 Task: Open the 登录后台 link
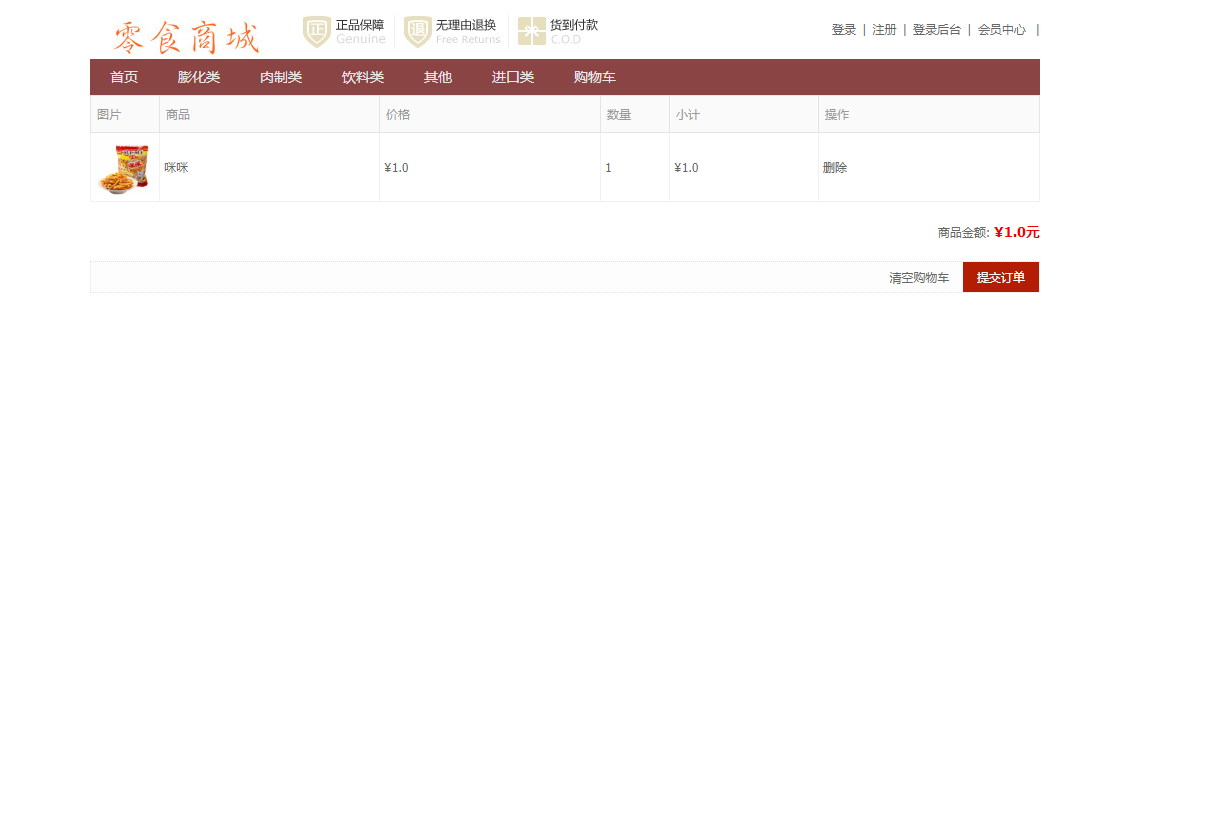937,30
